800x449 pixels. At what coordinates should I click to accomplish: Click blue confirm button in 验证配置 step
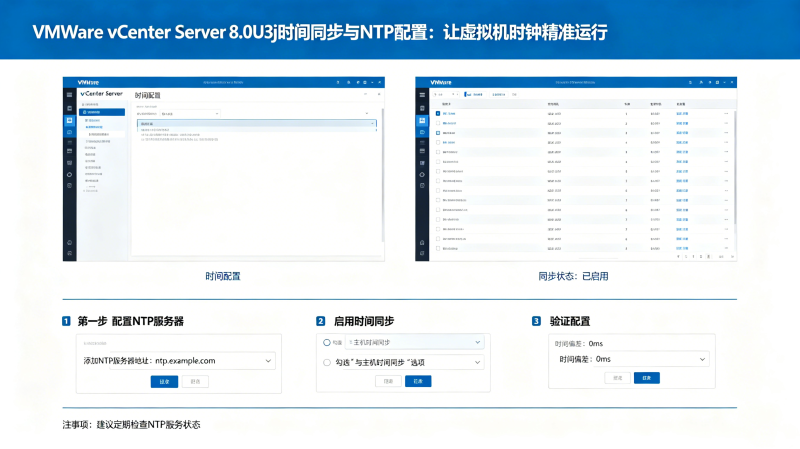point(646,378)
